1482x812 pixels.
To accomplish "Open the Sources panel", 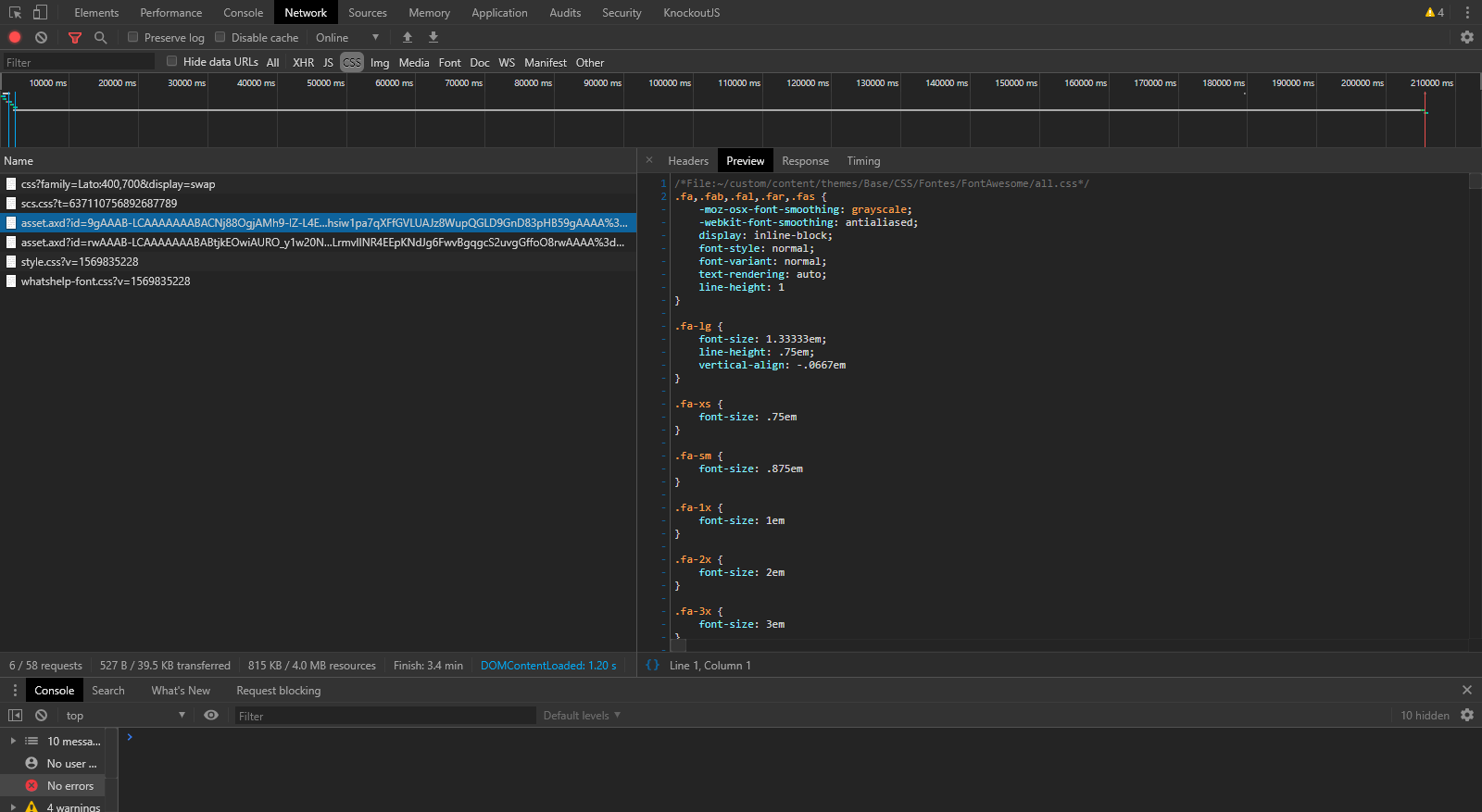I will (368, 12).
